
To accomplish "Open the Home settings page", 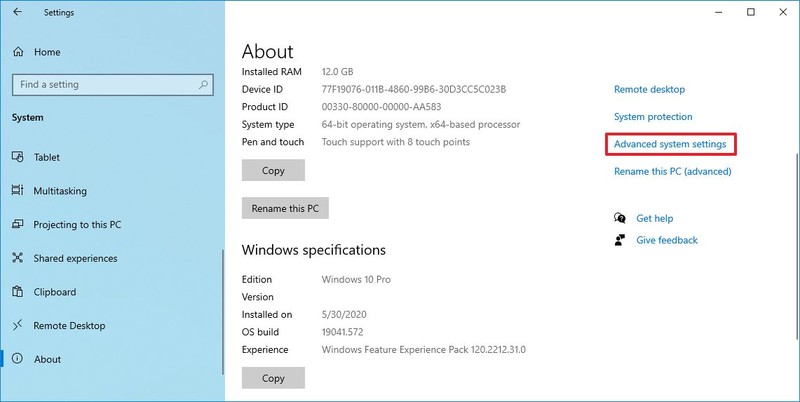I will [47, 52].
